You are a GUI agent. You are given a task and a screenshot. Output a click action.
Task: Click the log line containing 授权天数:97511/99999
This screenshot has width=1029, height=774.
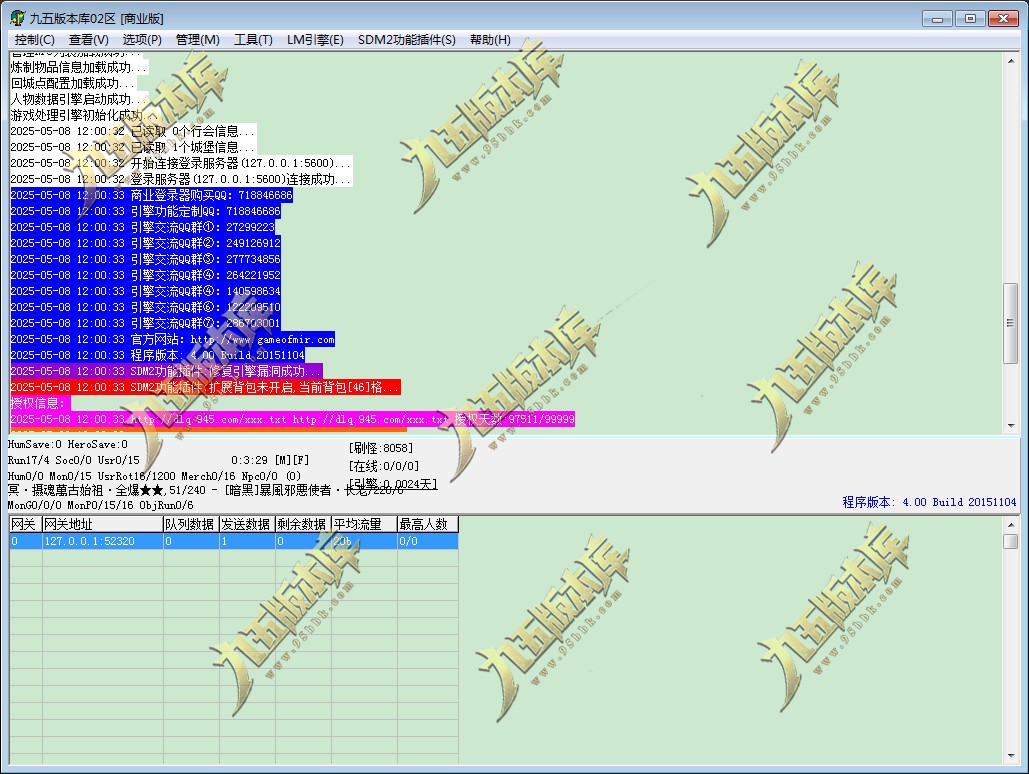point(293,419)
